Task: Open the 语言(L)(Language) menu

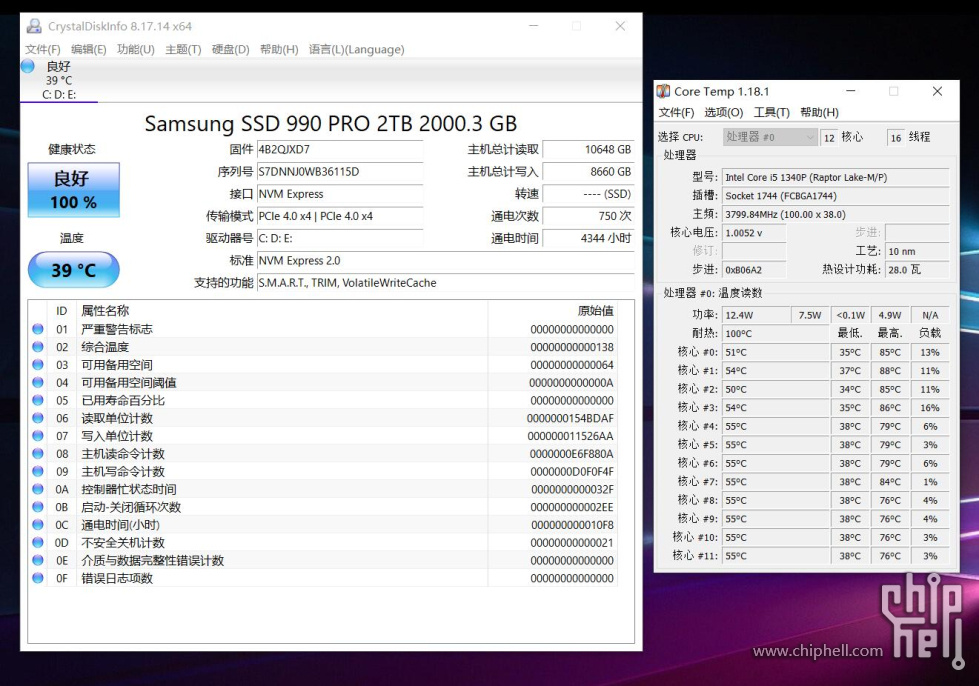Action: (x=357, y=49)
